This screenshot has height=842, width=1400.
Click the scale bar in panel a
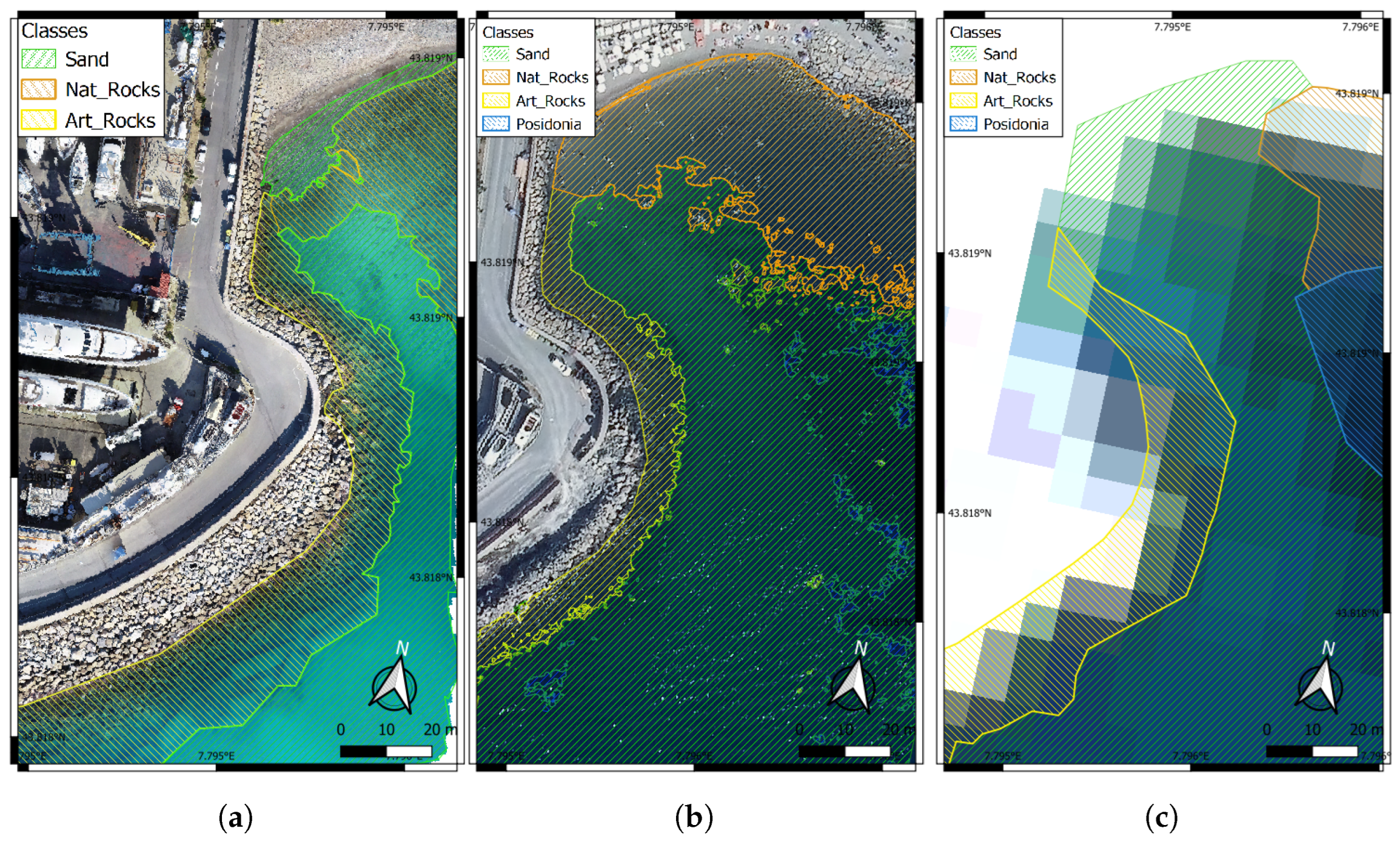(x=386, y=752)
